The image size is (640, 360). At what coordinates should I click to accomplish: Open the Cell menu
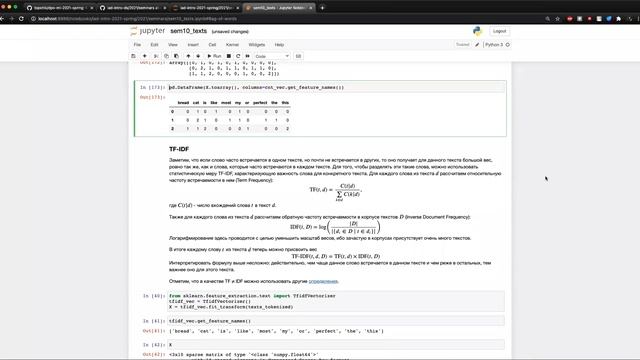(x=212, y=44)
